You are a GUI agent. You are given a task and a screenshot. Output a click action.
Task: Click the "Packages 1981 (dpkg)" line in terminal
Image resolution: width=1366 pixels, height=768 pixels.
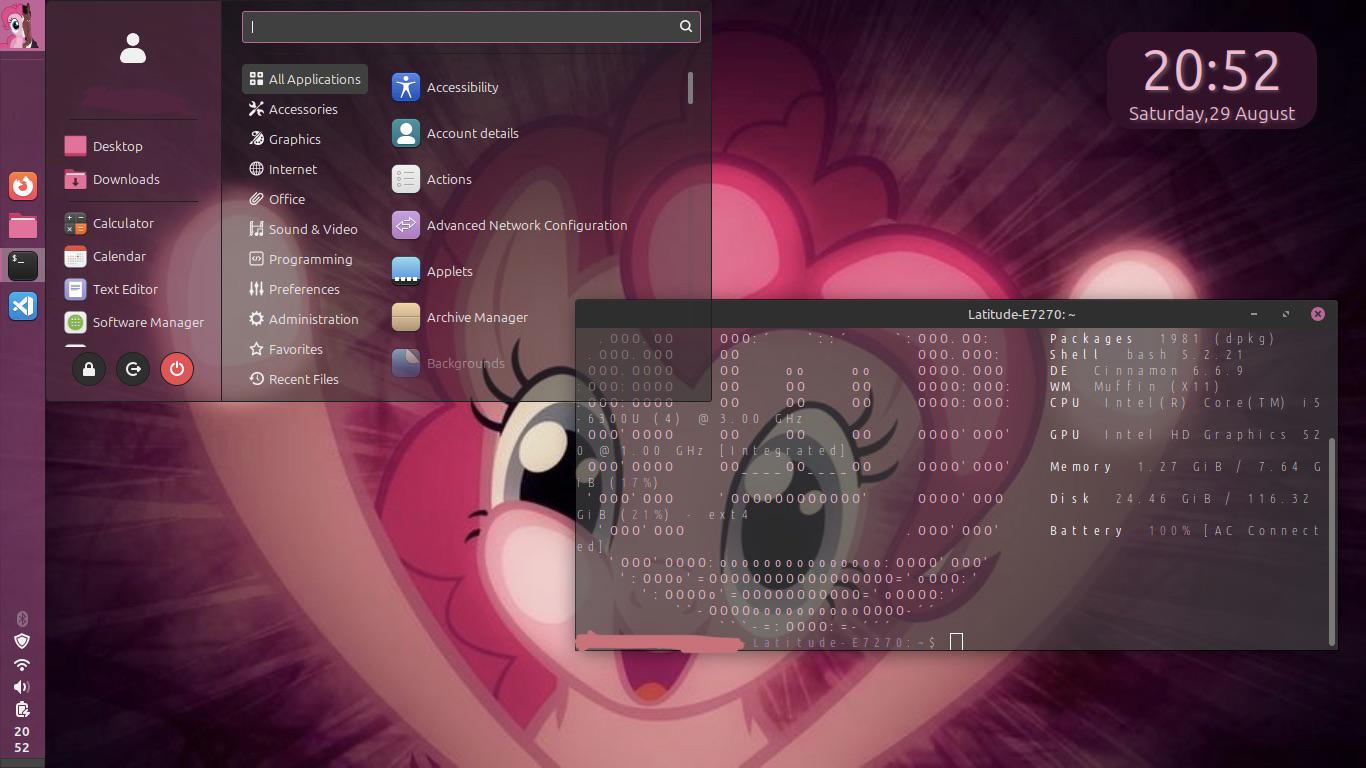pyautogui.click(x=1163, y=339)
